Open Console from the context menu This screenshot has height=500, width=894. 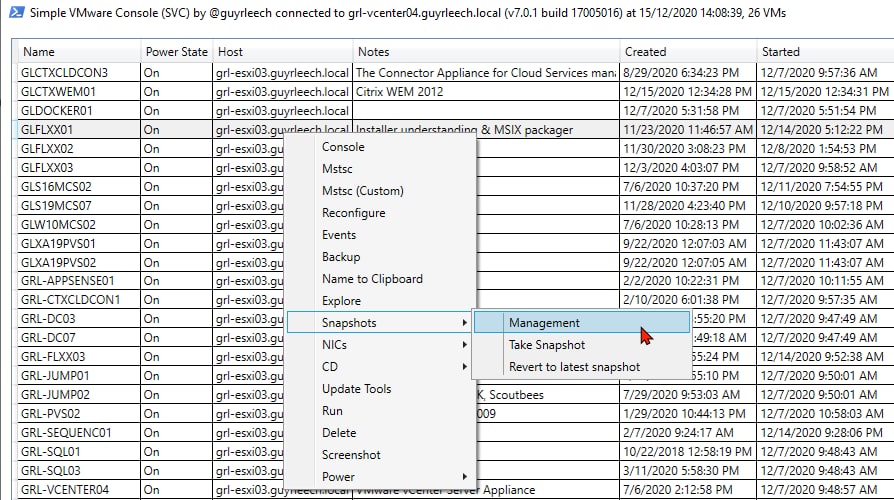click(343, 147)
